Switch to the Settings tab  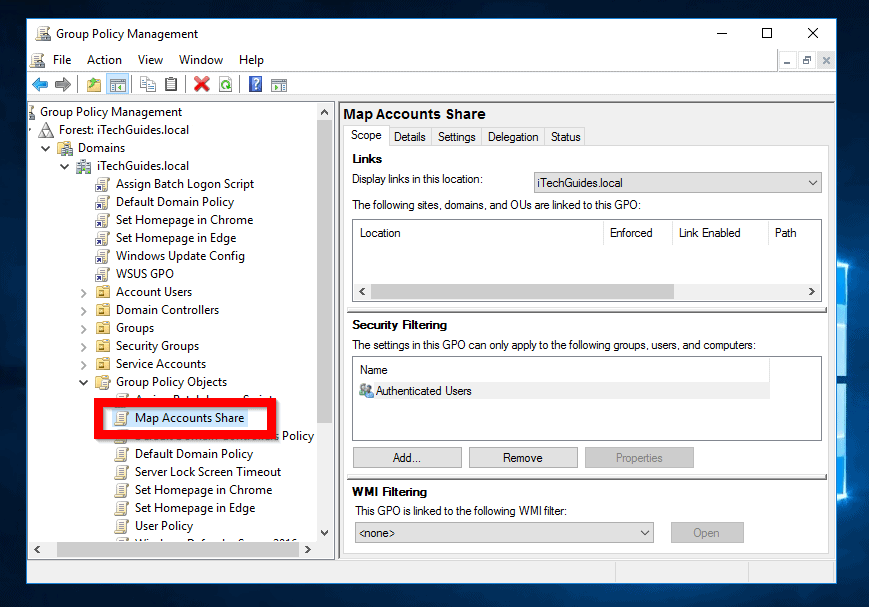click(x=456, y=136)
